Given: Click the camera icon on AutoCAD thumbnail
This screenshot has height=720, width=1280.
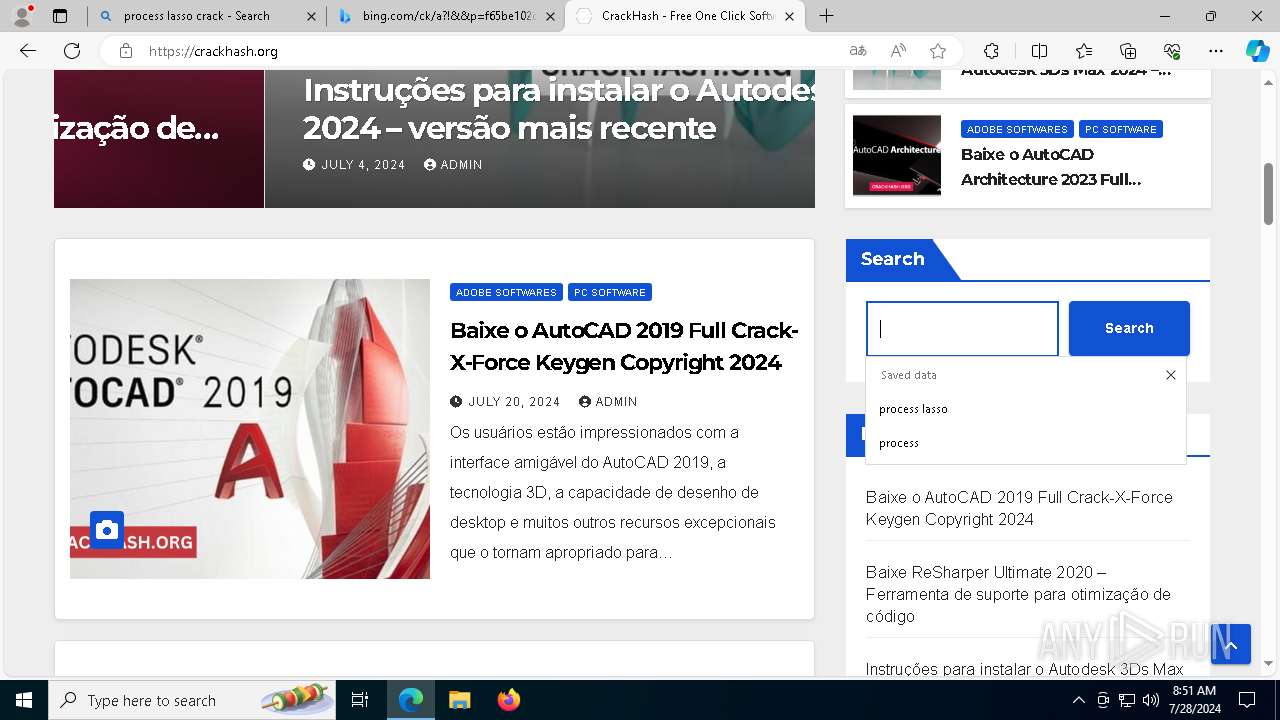Looking at the screenshot, I should pyautogui.click(x=107, y=529).
